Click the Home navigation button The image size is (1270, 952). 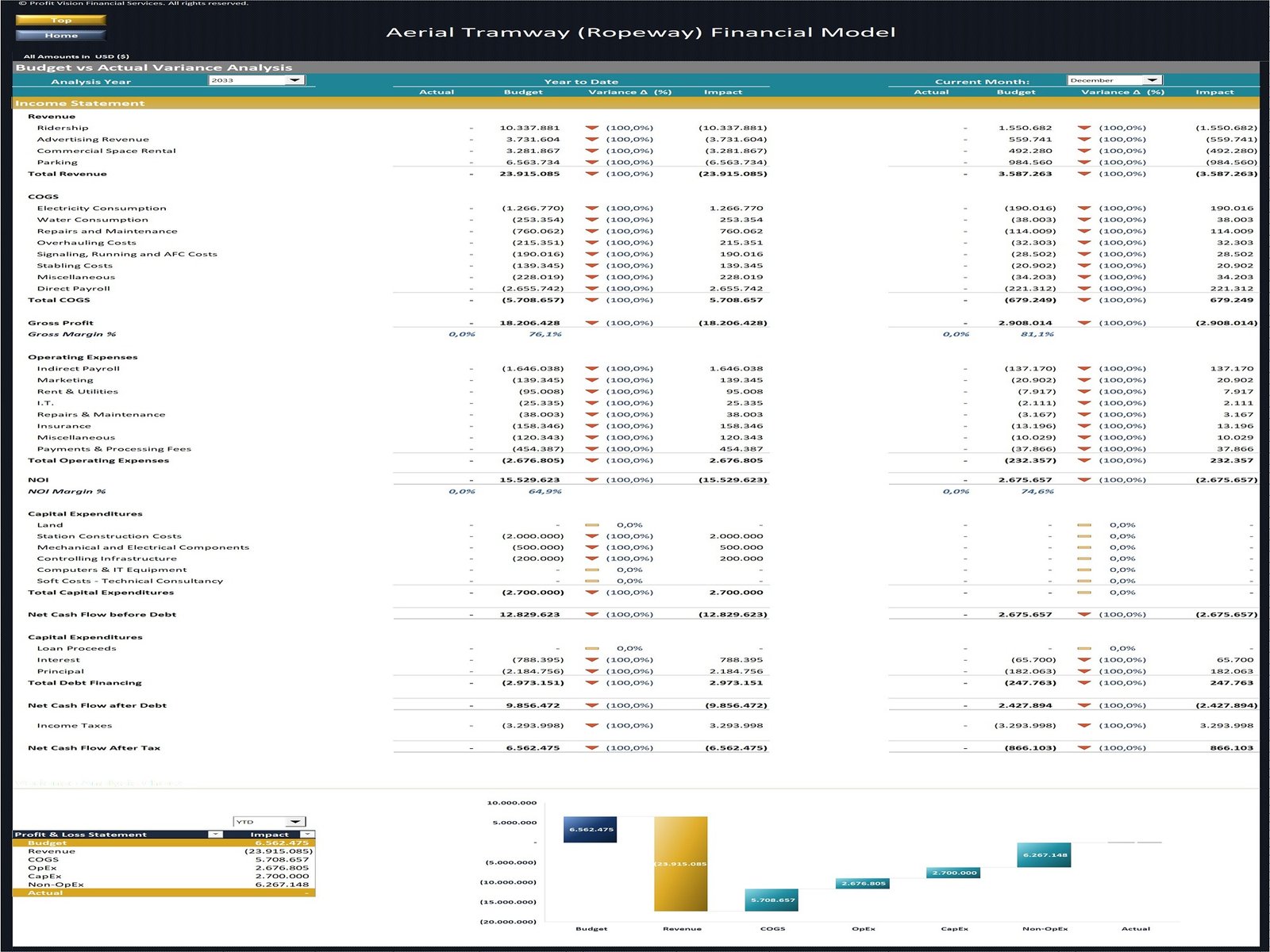(61, 35)
